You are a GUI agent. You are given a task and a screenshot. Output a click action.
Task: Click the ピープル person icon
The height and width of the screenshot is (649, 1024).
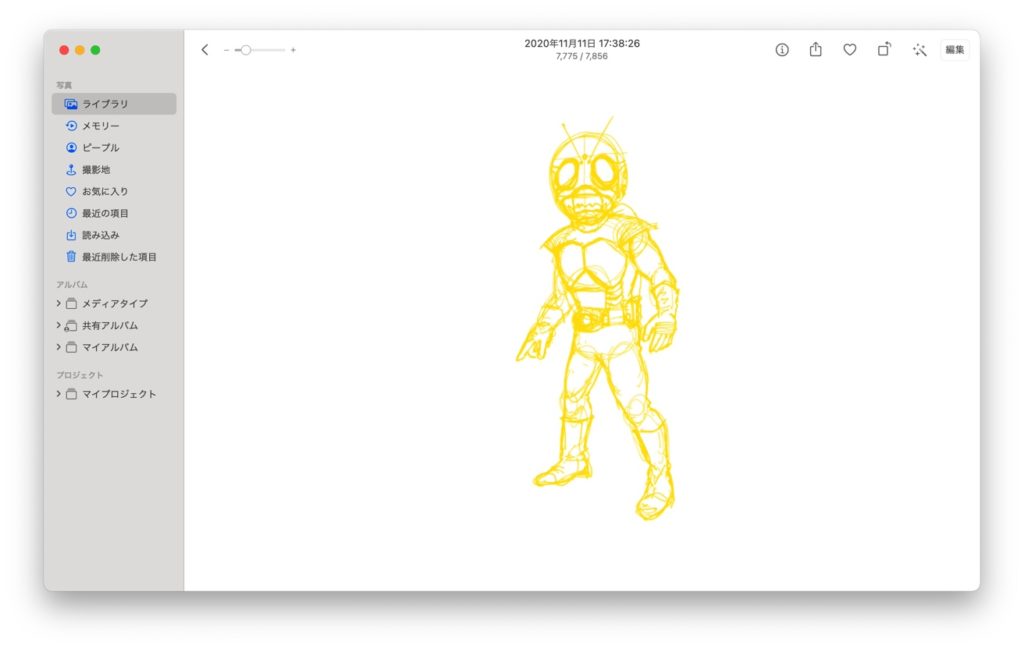[71, 148]
